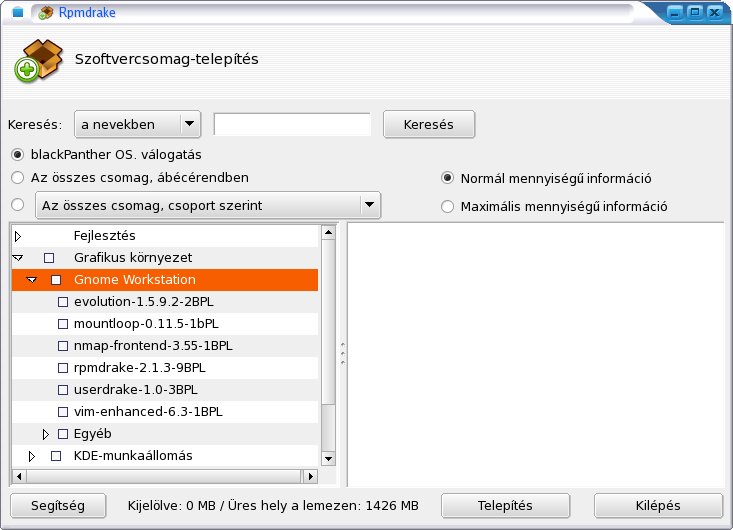The width and height of the screenshot is (733, 530).
Task: Click the pane splitter handle between panels
Action: click(343, 354)
